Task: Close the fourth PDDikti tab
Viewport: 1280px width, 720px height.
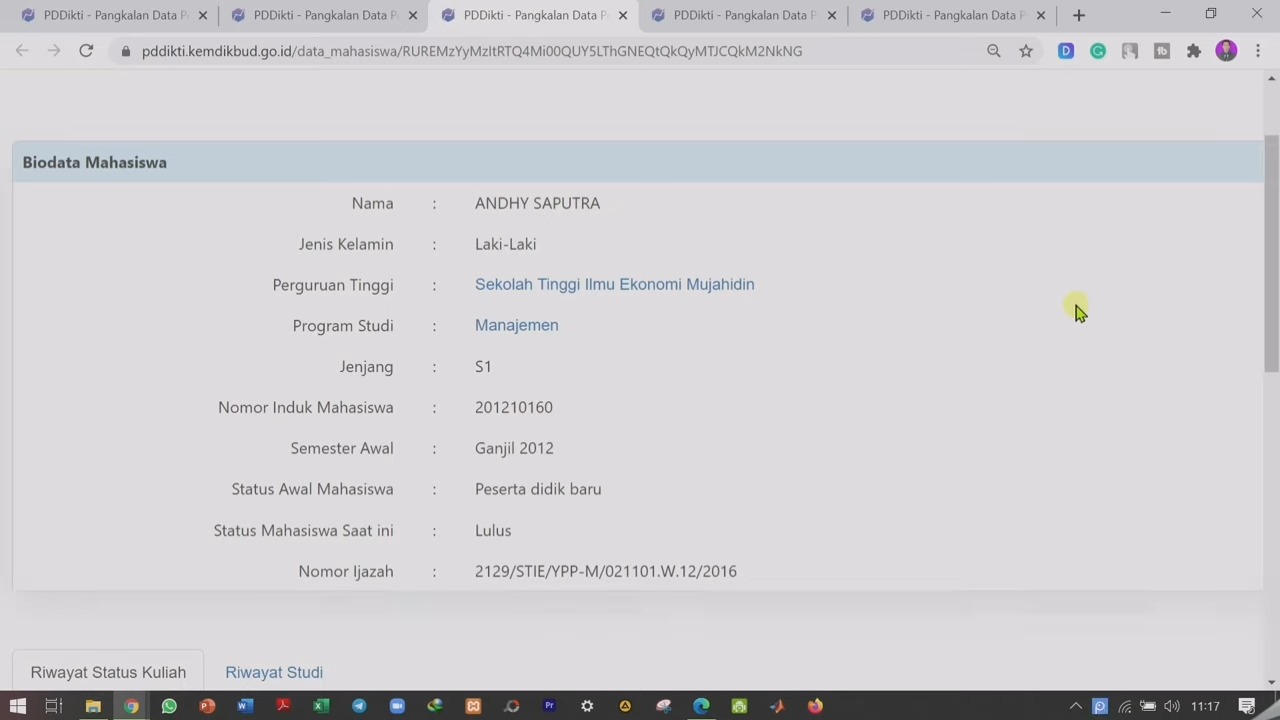Action: tap(831, 15)
